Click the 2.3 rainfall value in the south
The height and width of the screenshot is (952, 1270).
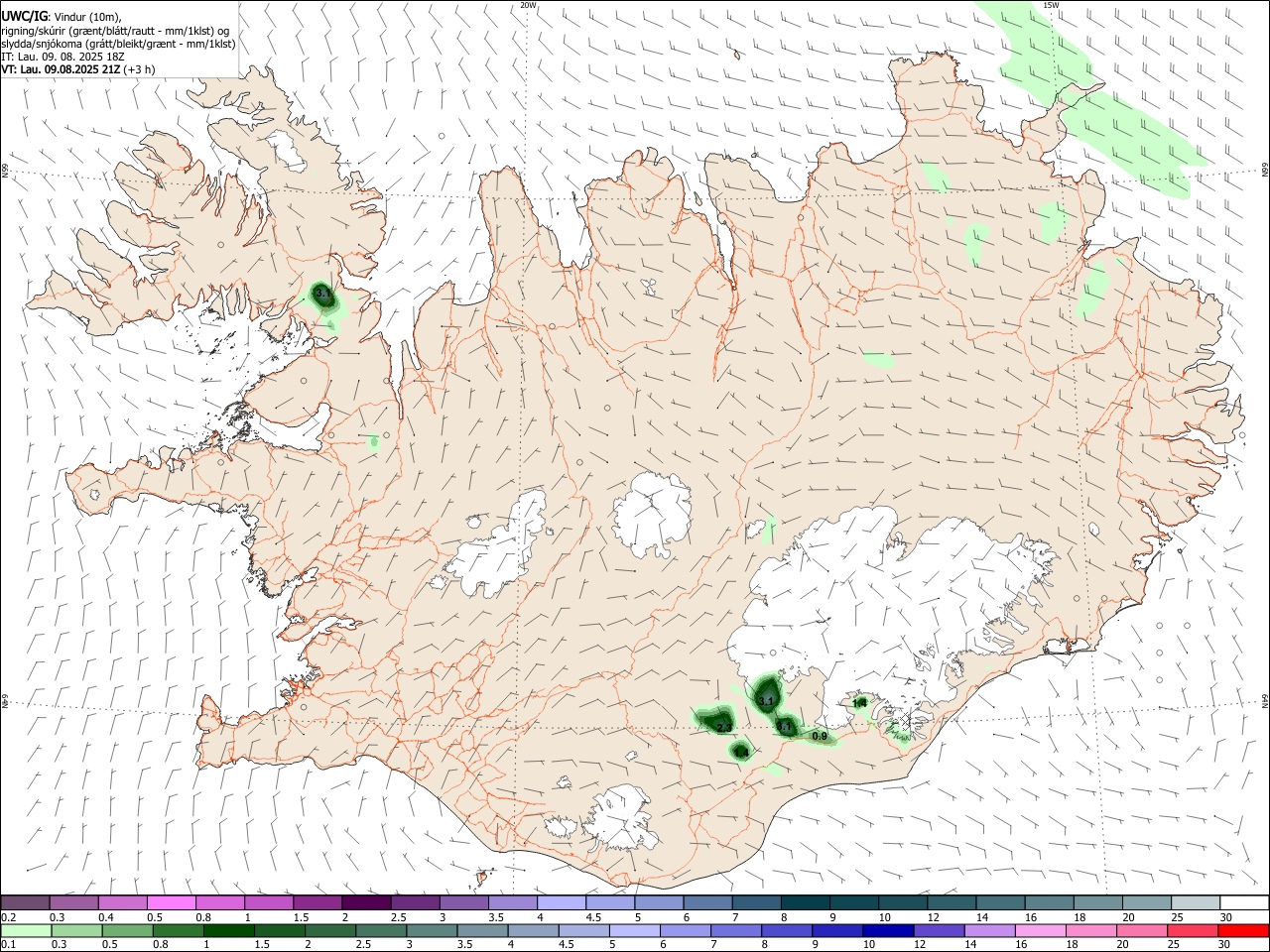[723, 728]
